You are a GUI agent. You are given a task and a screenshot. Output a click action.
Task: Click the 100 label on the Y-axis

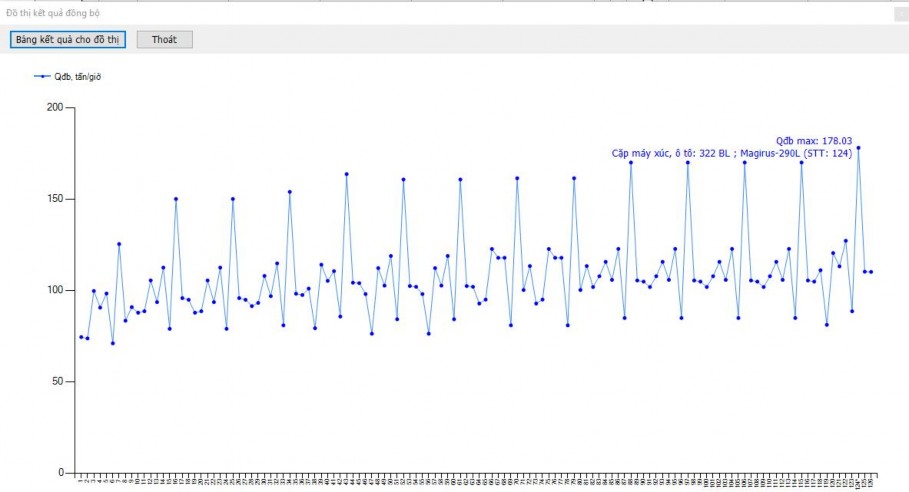coord(54,290)
